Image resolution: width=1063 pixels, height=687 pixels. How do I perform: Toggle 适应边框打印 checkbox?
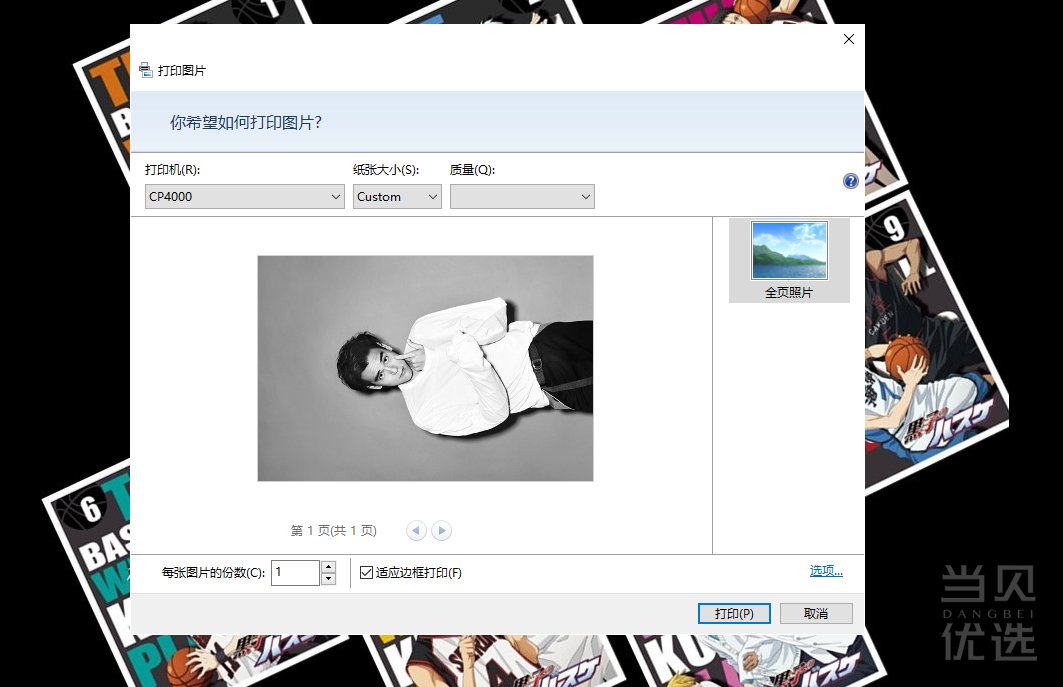pos(366,572)
